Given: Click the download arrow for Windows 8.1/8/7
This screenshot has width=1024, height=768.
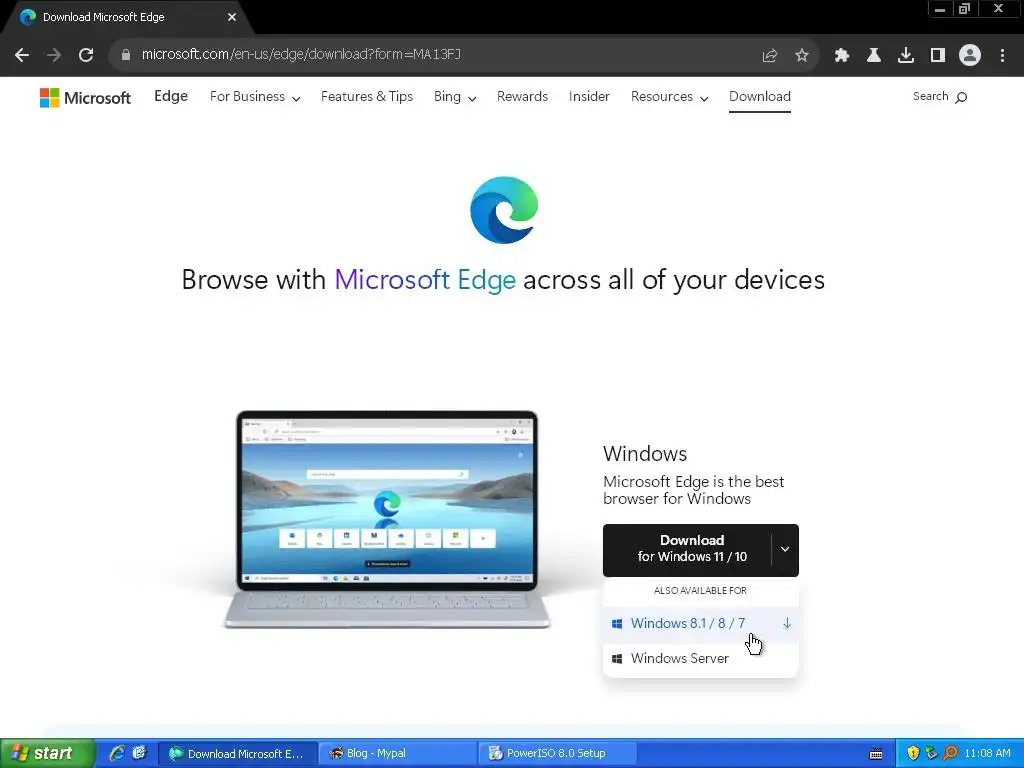Looking at the screenshot, I should [x=787, y=623].
